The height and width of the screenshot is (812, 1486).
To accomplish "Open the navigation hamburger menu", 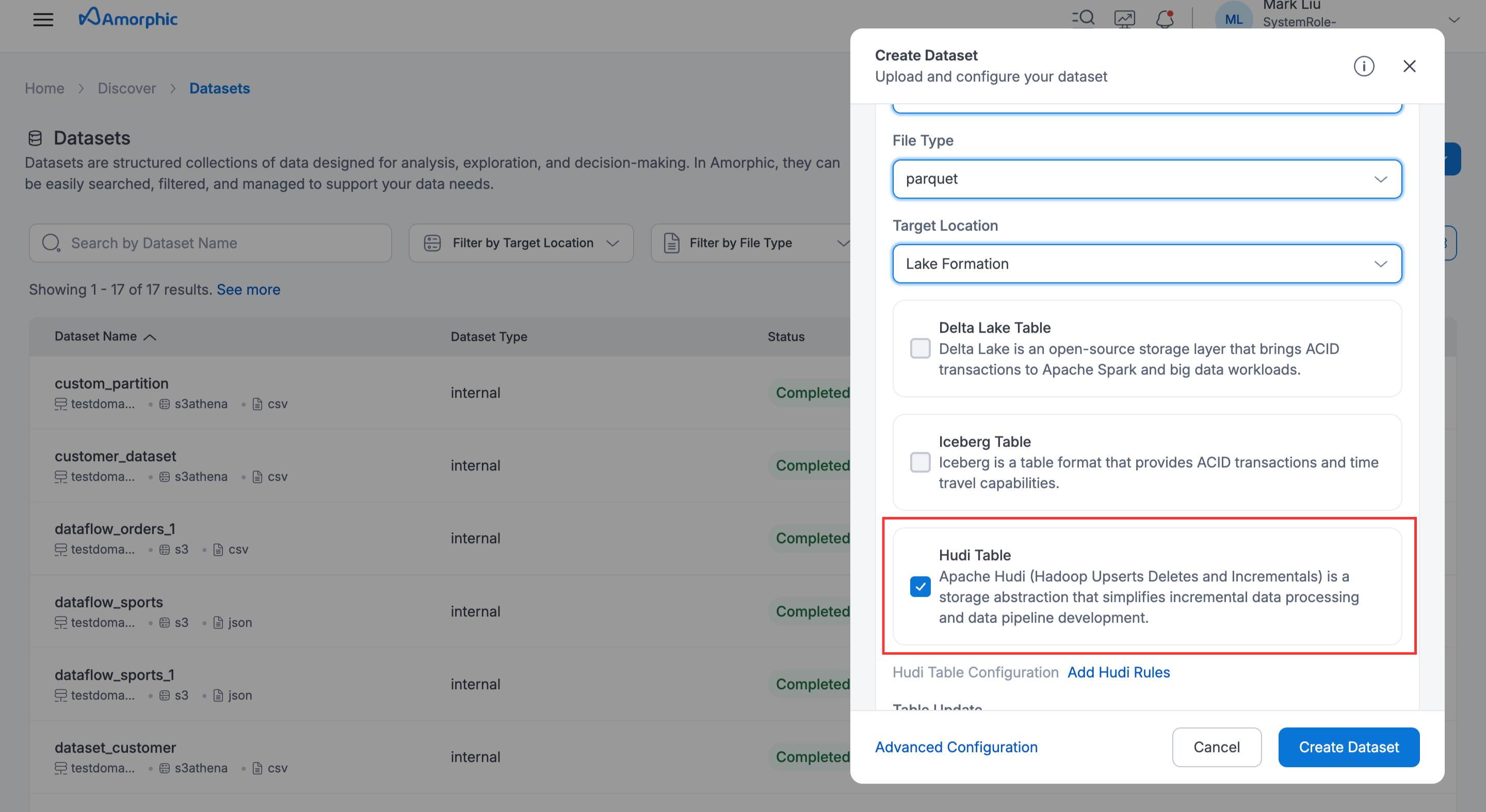I will [x=43, y=19].
